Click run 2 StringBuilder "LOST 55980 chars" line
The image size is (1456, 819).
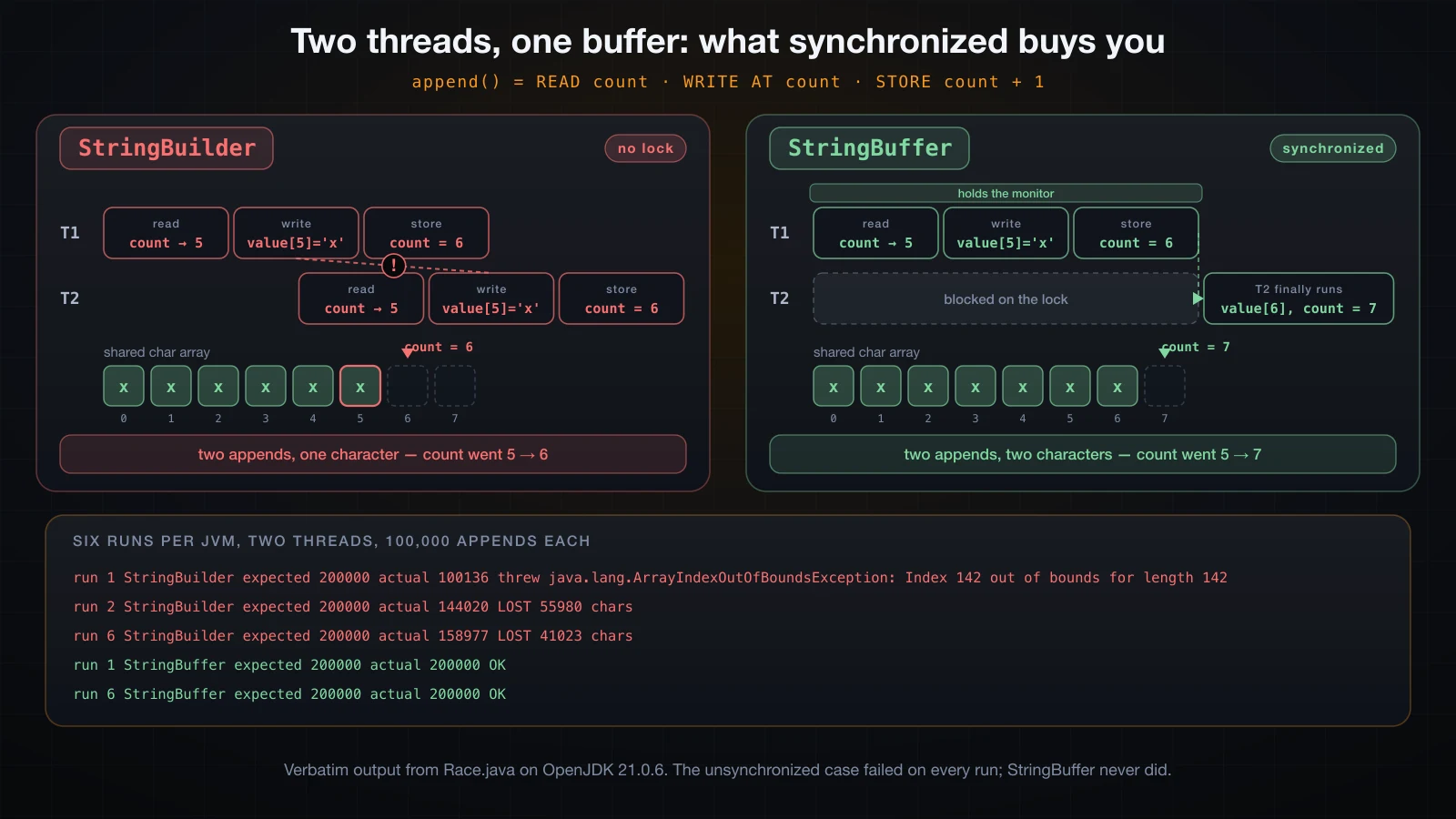point(353,606)
